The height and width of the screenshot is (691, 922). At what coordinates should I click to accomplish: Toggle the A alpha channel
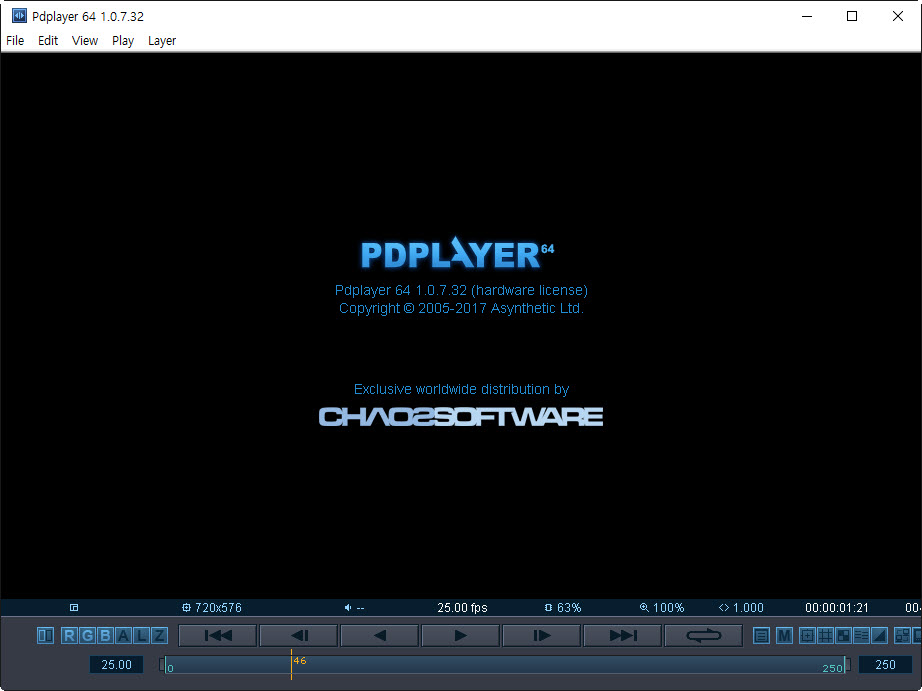tap(123, 636)
